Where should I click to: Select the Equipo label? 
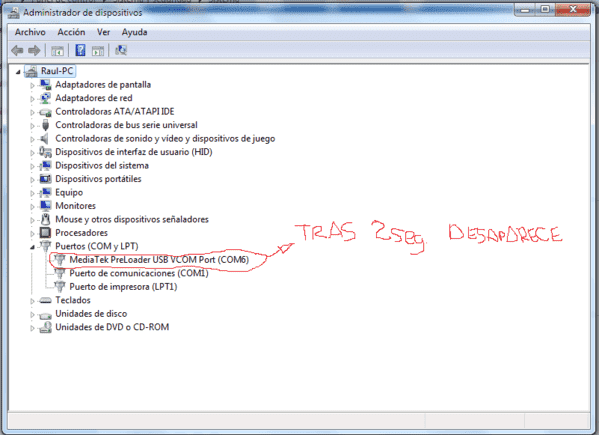pos(69,192)
